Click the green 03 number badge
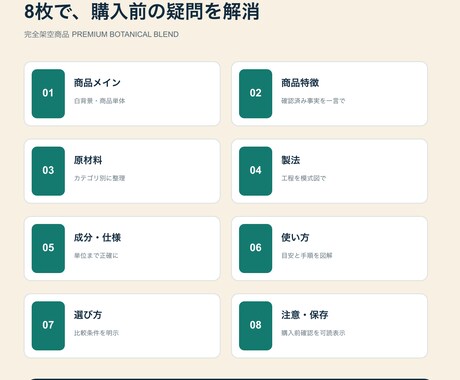 (48, 171)
